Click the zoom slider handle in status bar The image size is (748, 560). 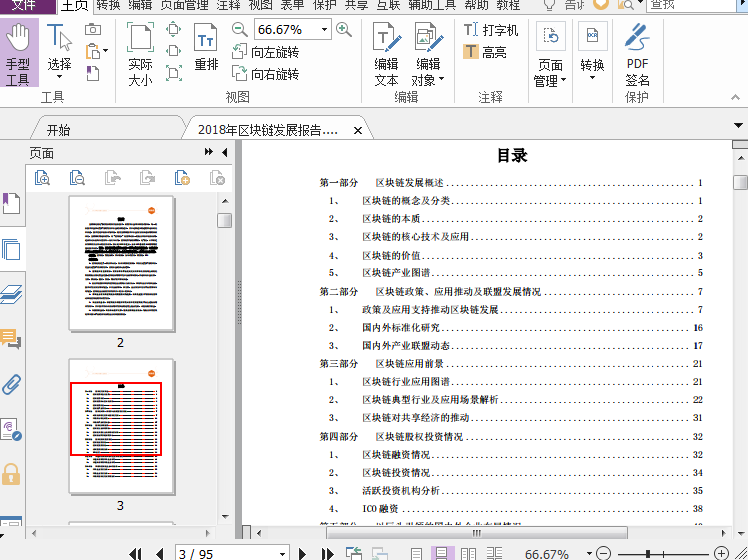[x=648, y=553]
